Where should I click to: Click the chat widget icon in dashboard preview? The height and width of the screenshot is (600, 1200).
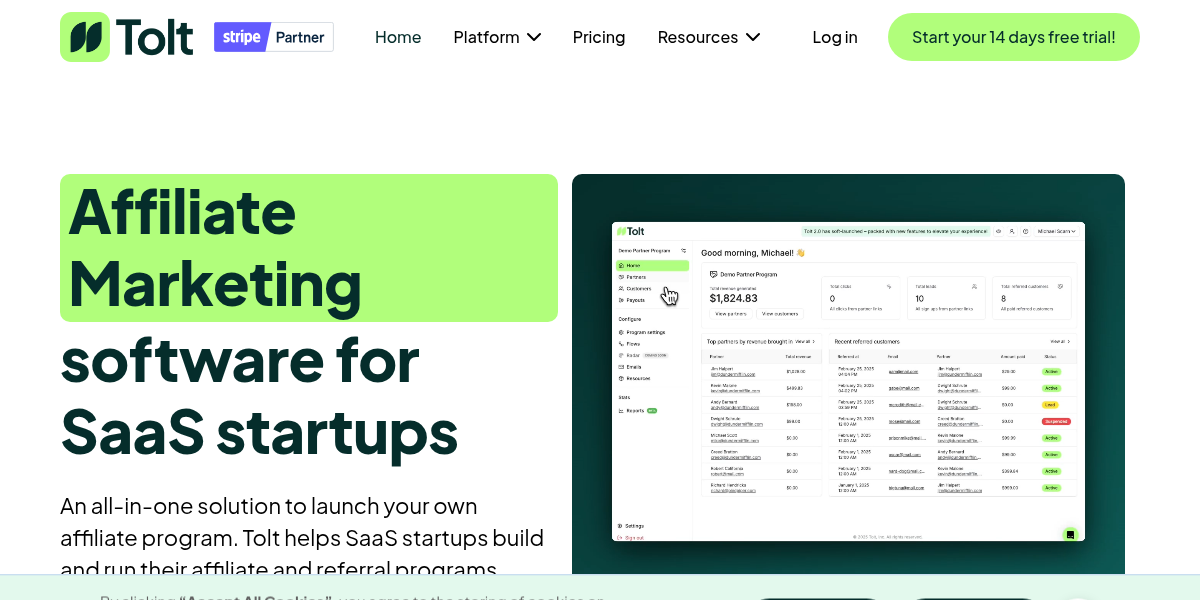point(1070,534)
